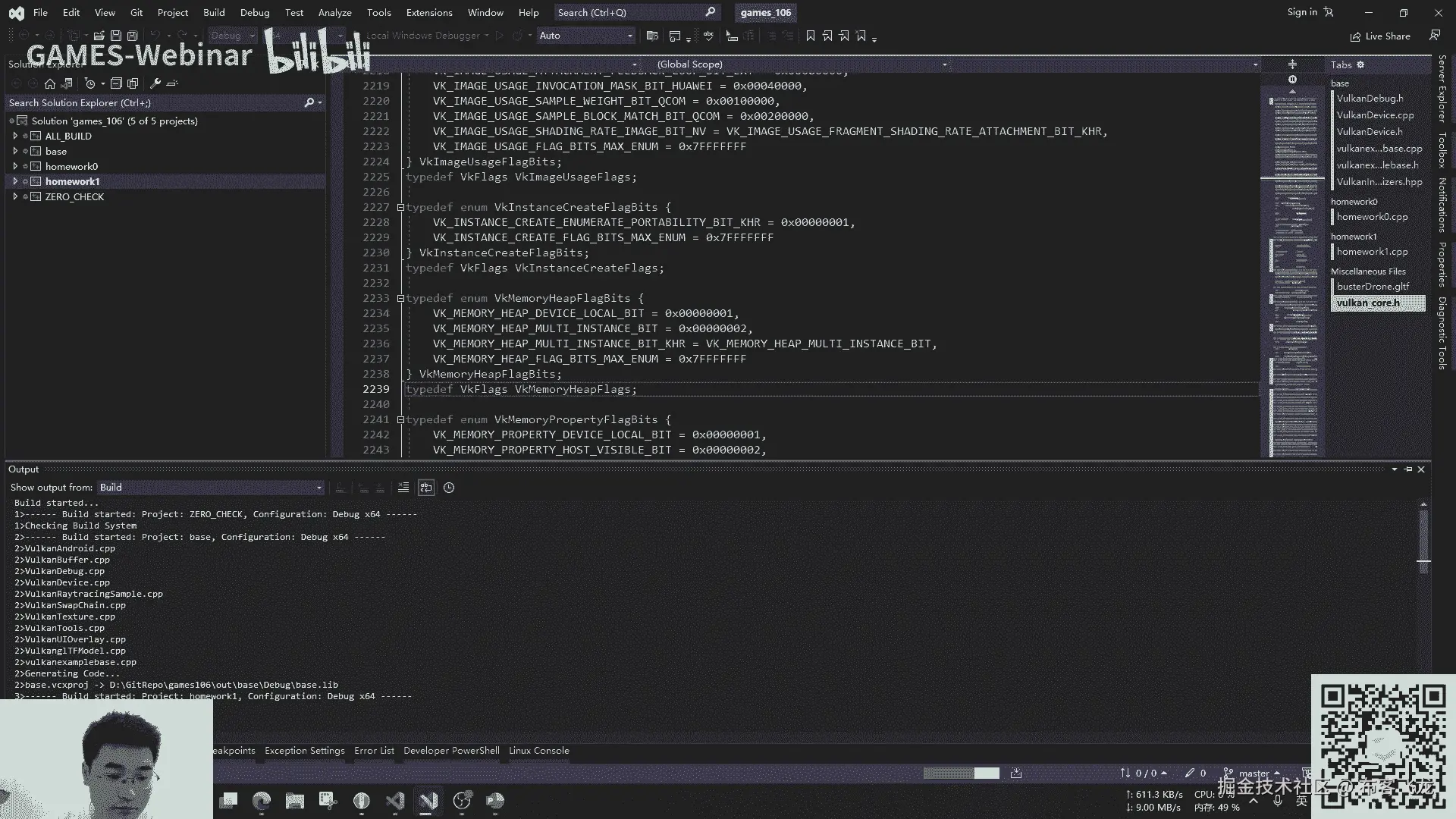
Task: Open Solution Explorer properties wrench icon
Action: [155, 83]
